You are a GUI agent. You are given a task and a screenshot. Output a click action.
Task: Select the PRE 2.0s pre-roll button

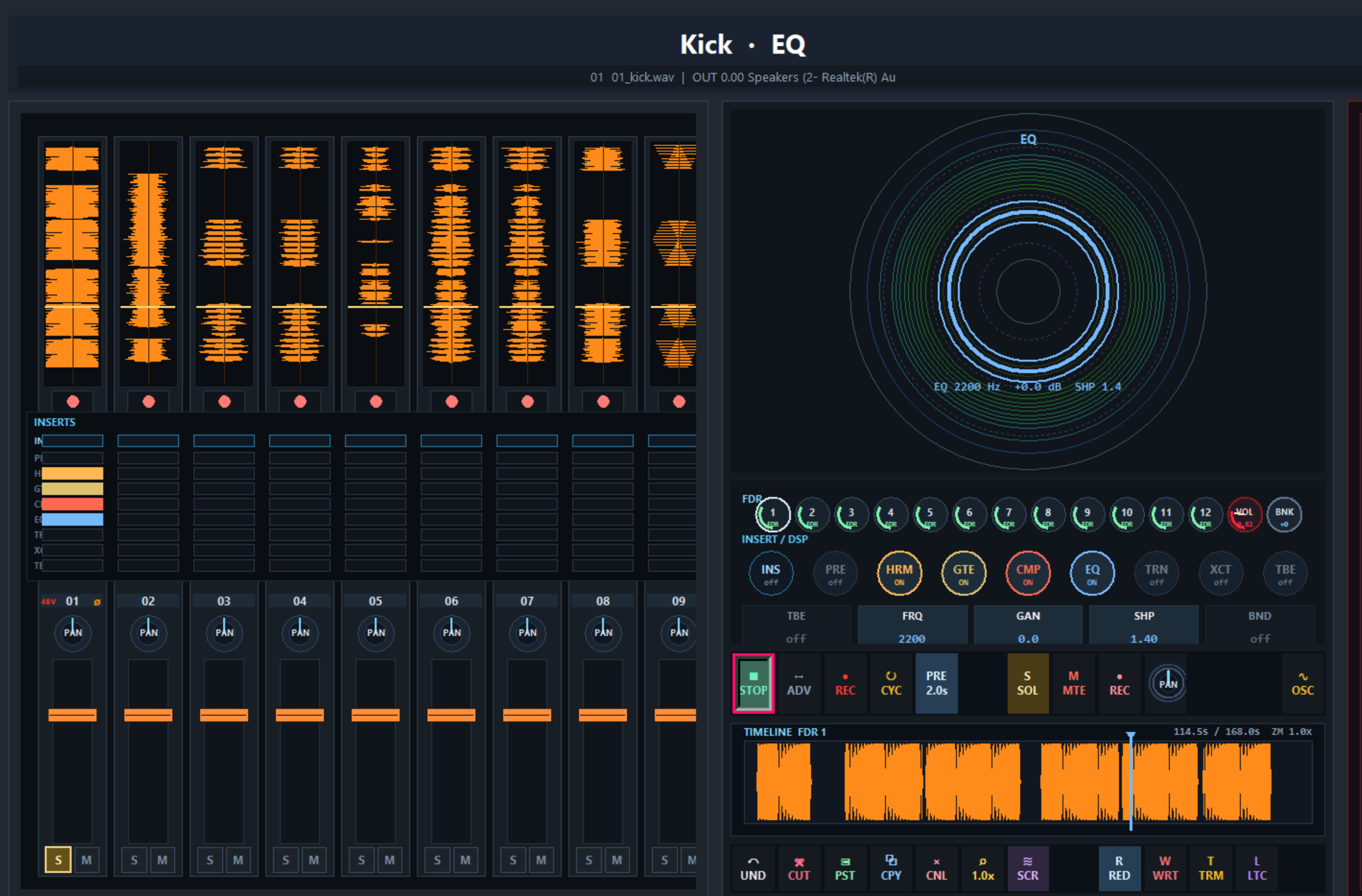click(936, 683)
